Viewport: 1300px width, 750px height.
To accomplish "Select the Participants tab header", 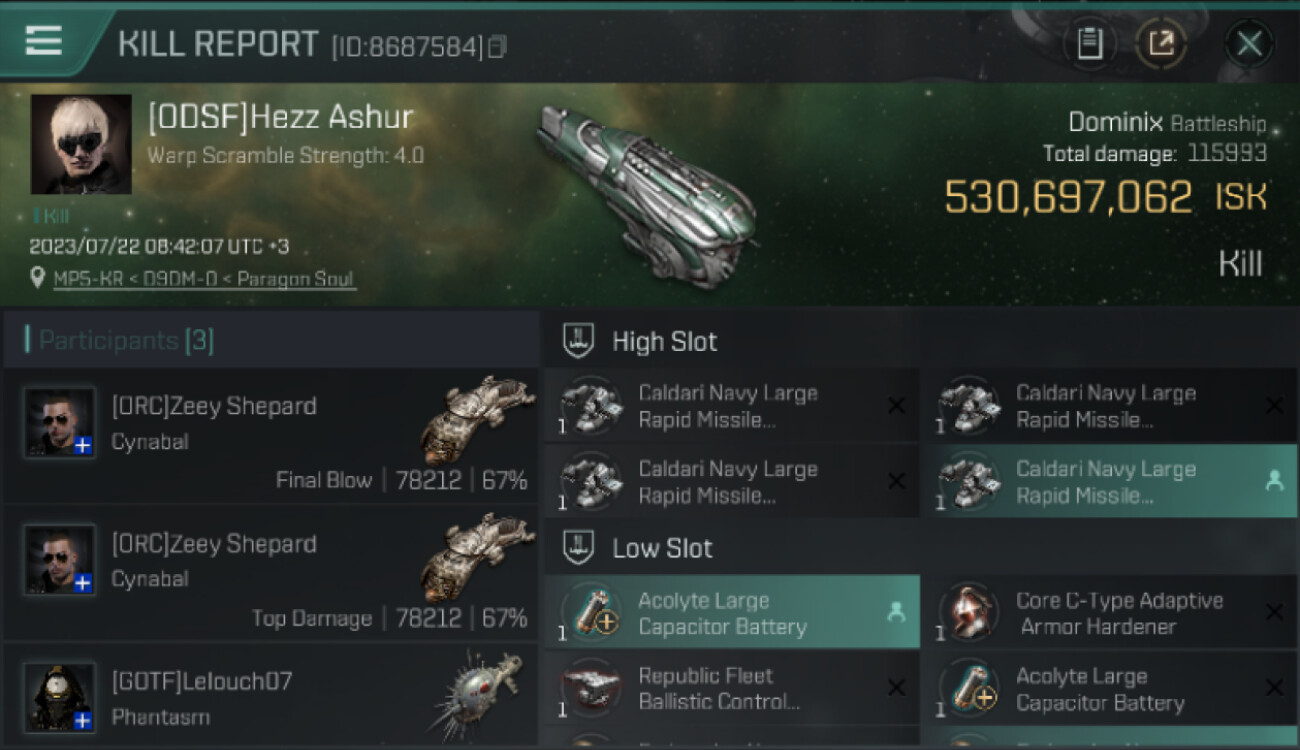I will coord(125,340).
